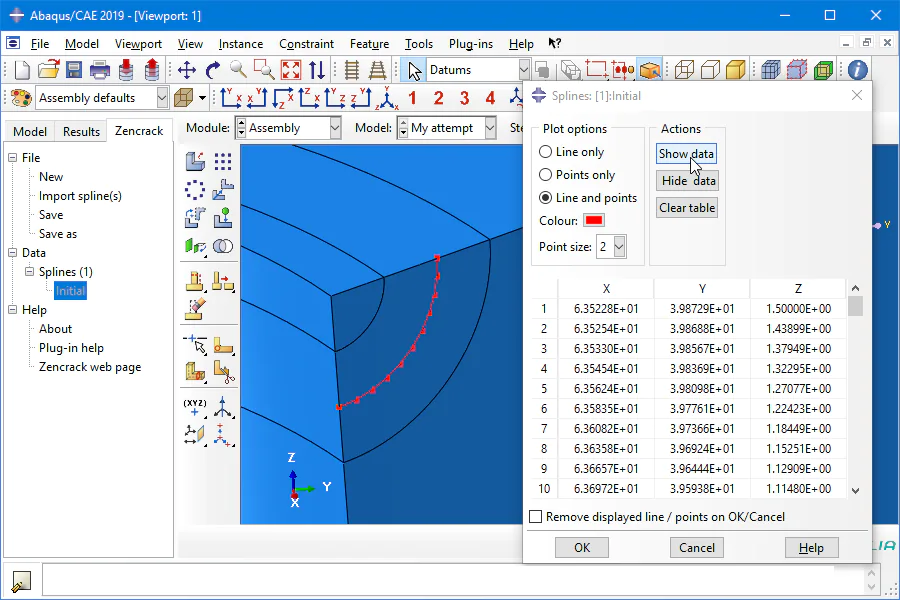
Task: Open the Plug-ins menu
Action: [x=471, y=44]
